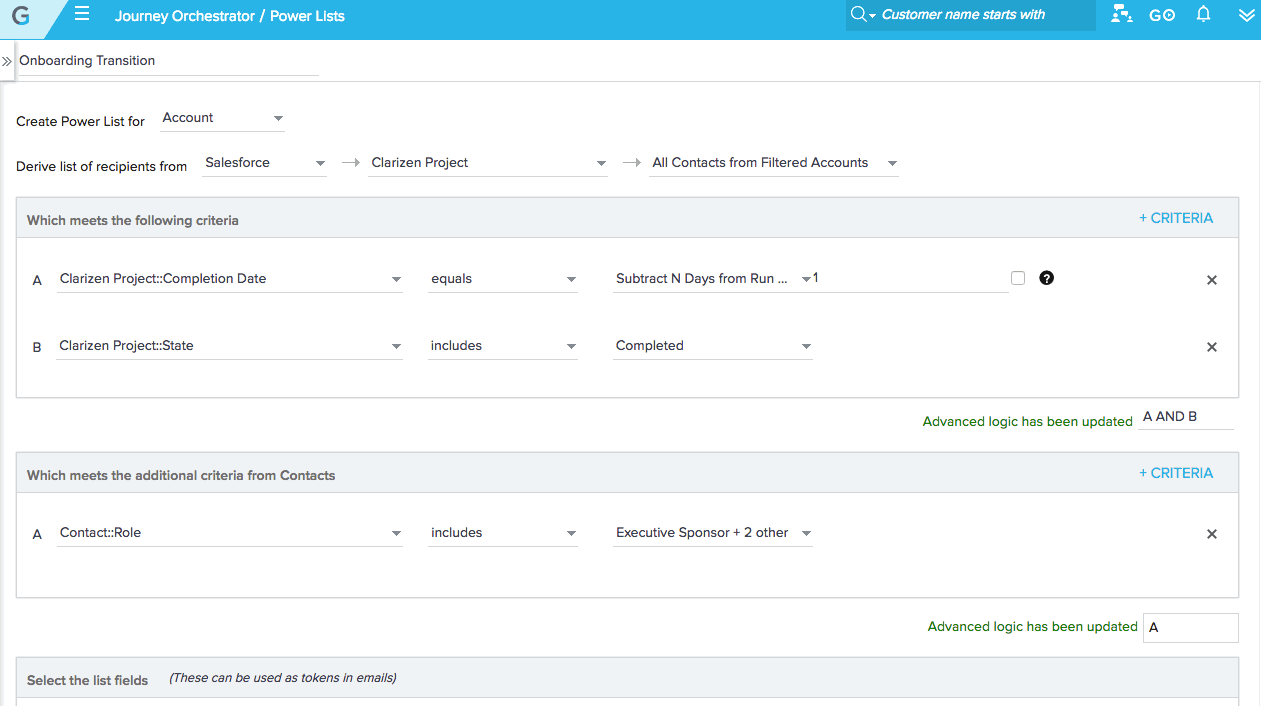
Task: Click the Select the list fields header
Action: pos(87,680)
